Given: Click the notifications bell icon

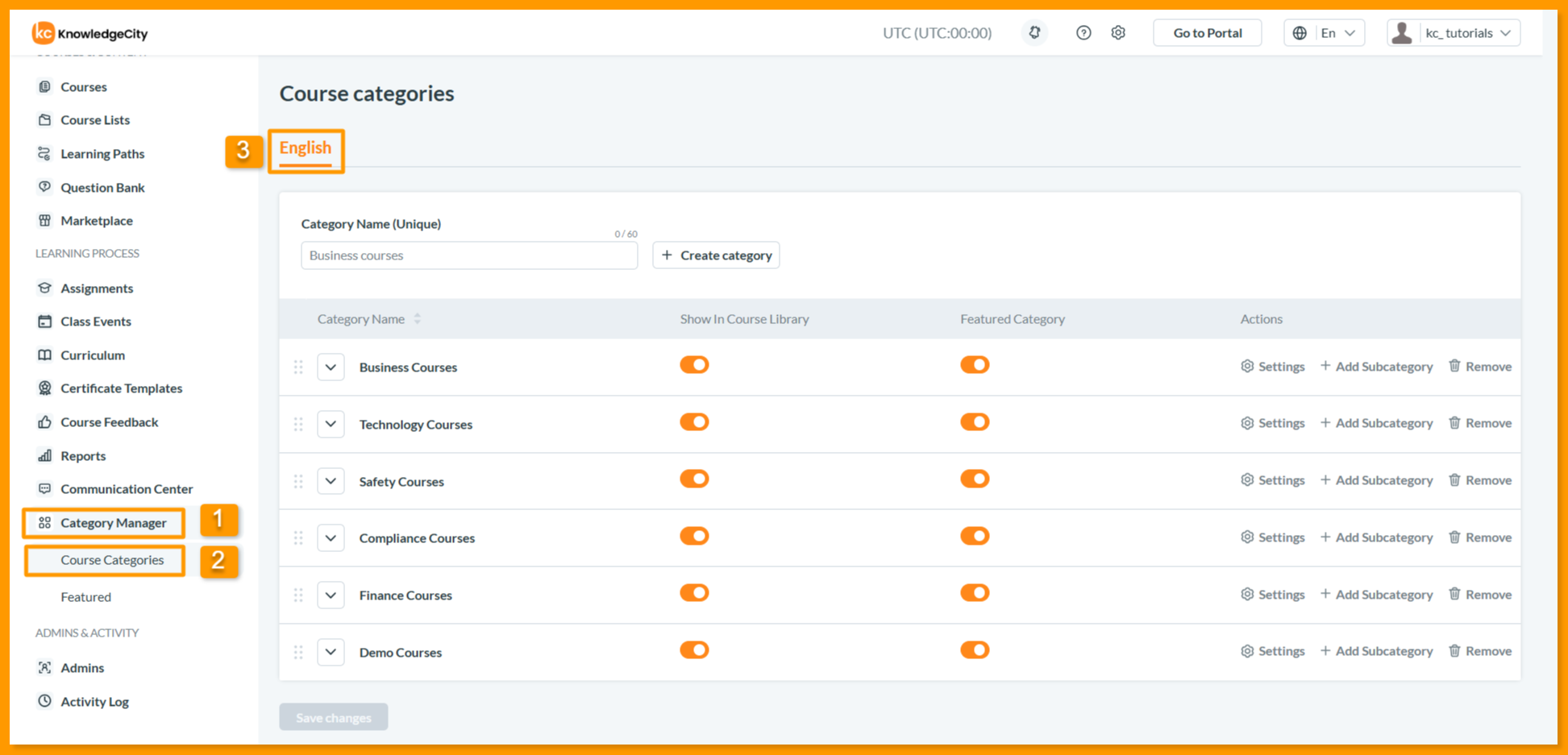Looking at the screenshot, I should click(x=1034, y=33).
